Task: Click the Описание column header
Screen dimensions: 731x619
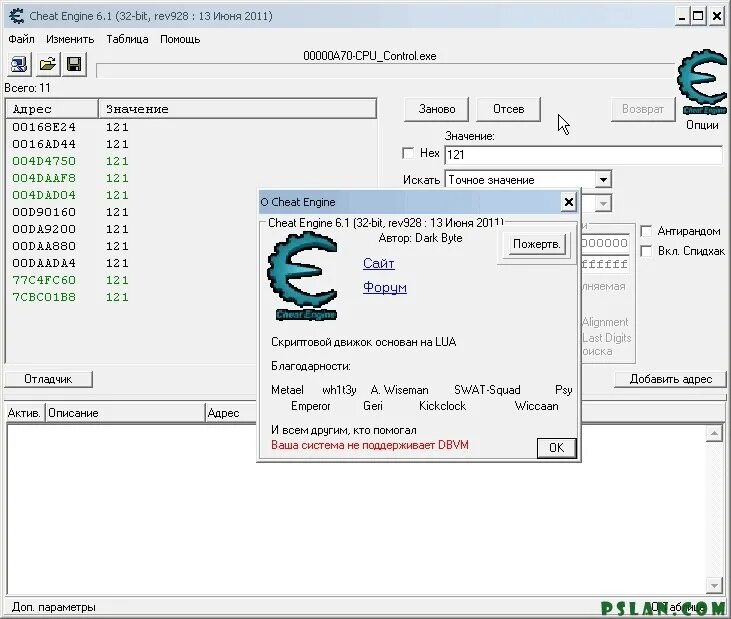Action: (x=125, y=413)
